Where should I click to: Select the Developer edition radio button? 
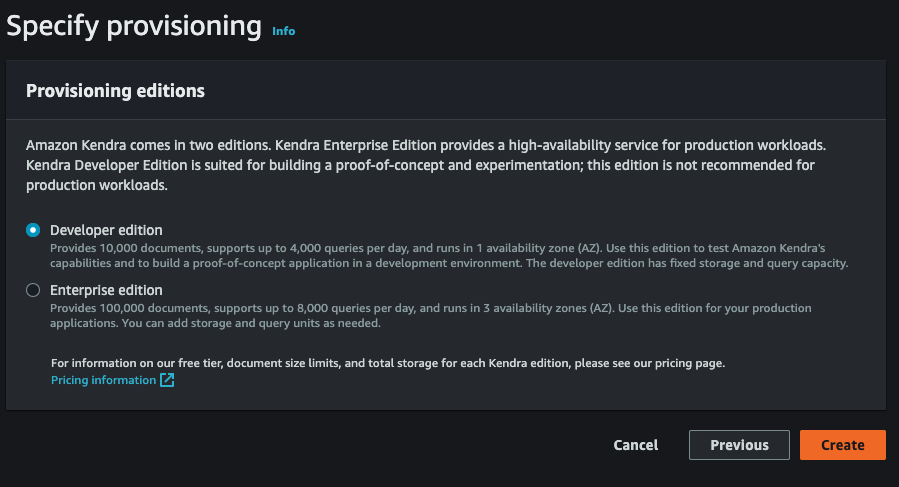(x=33, y=230)
